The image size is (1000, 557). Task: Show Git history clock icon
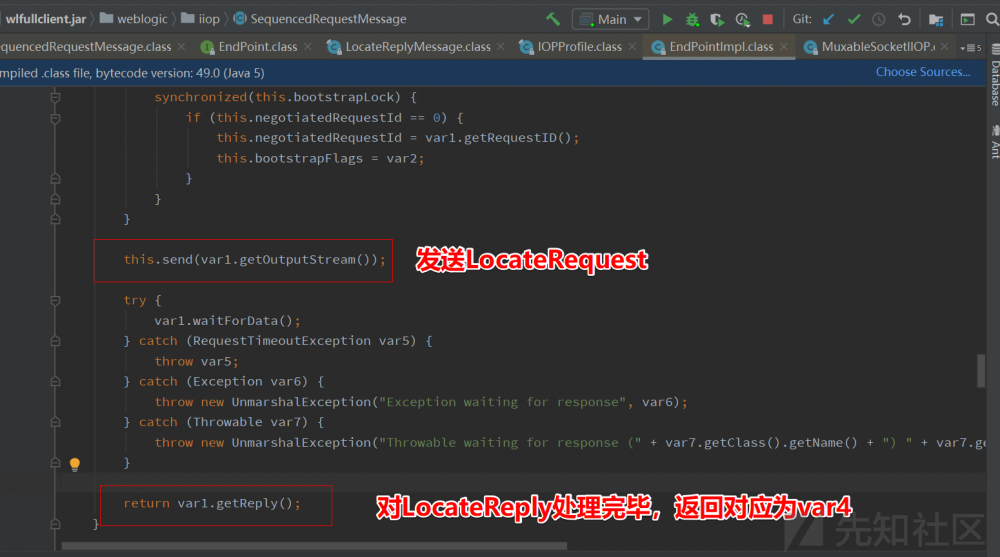[879, 19]
